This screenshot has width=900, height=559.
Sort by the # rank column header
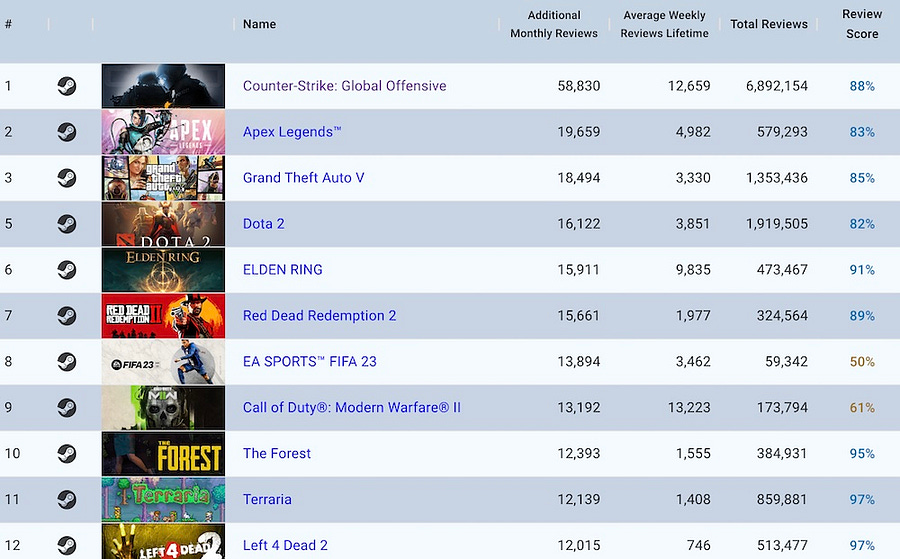point(8,24)
